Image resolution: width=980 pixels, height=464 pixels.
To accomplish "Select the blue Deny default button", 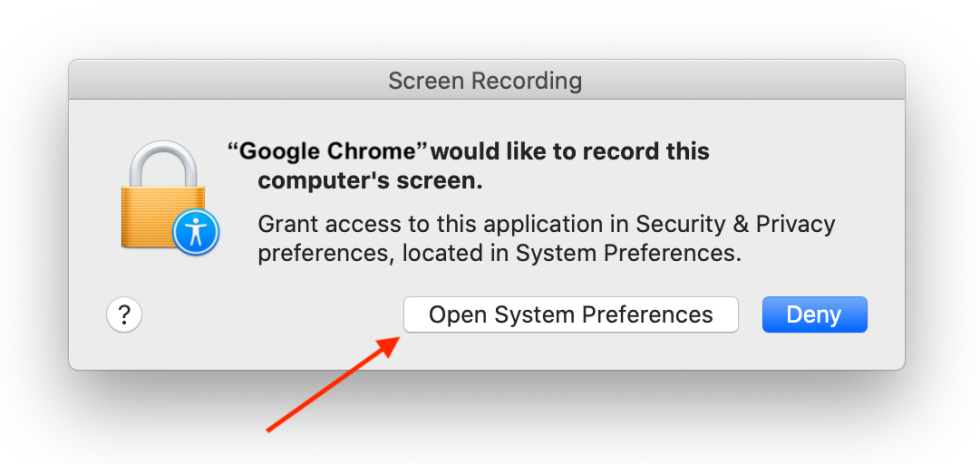I will click(x=814, y=315).
